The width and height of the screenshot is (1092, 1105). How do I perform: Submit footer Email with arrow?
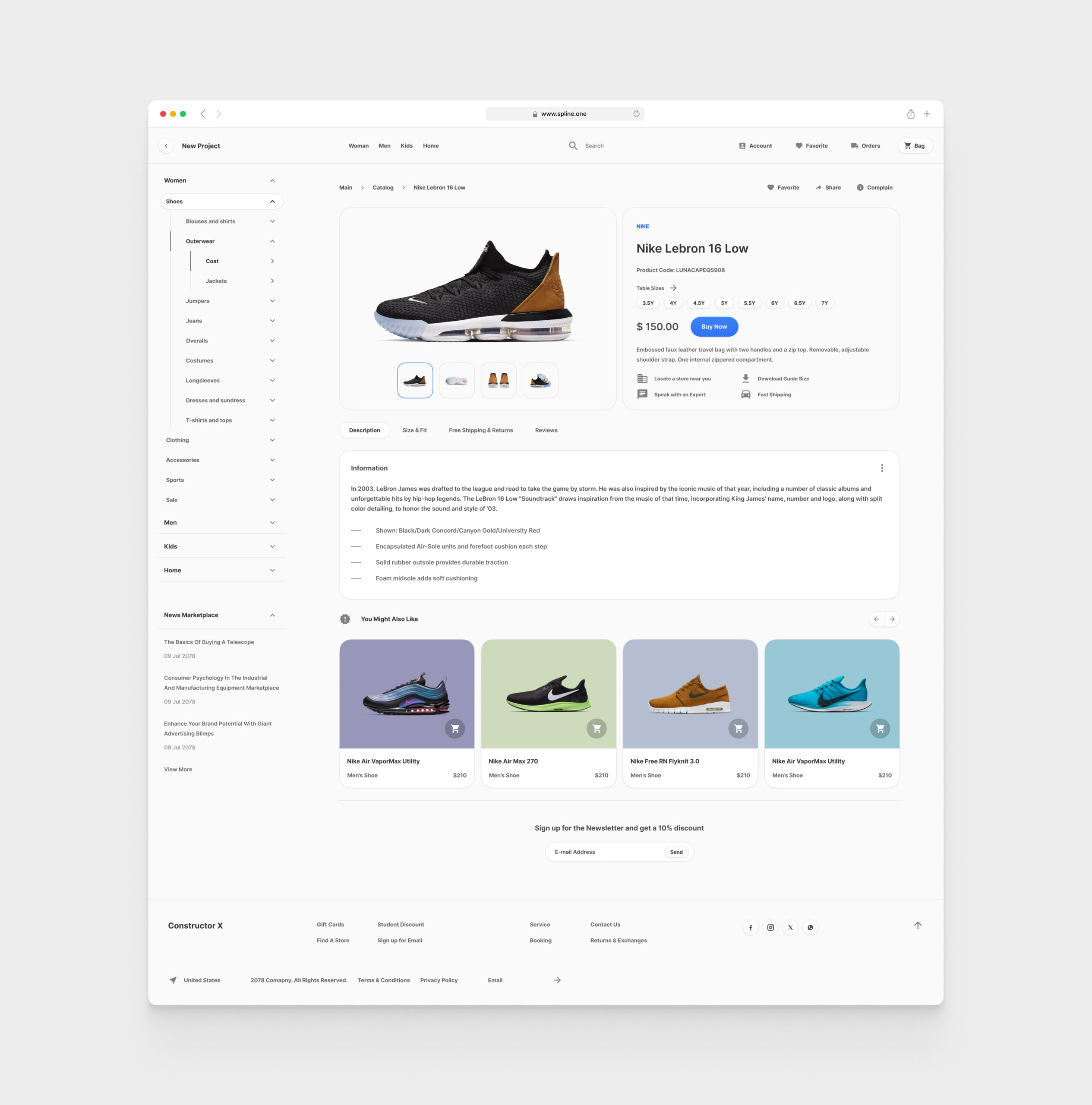point(557,980)
